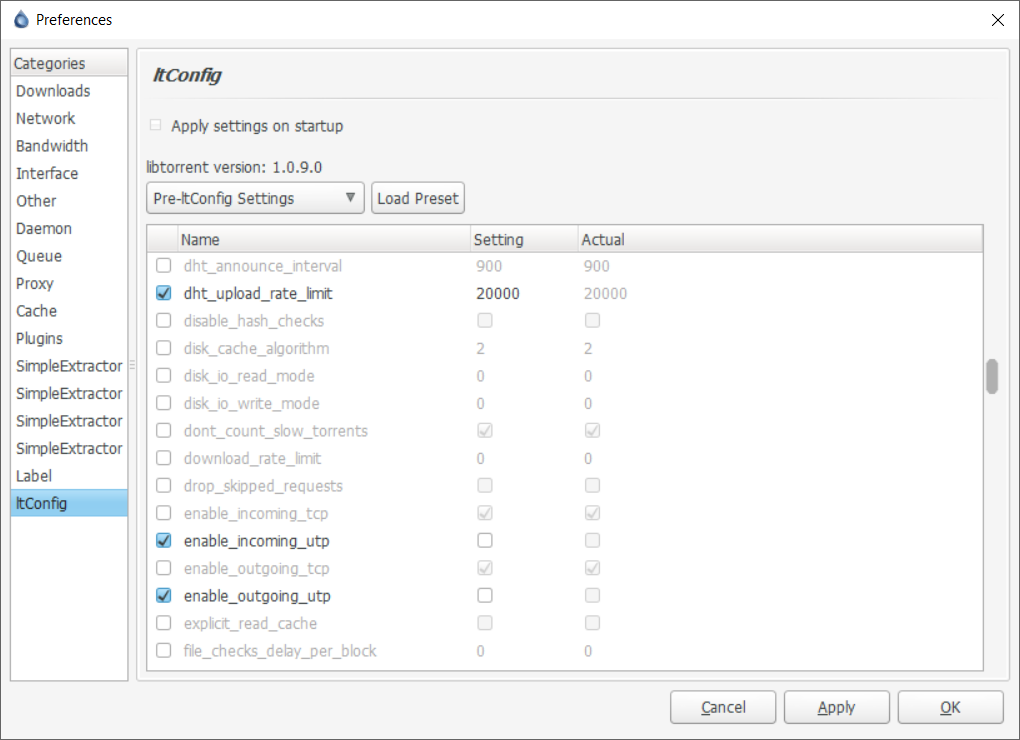Open the Network preferences section
This screenshot has height=740, width=1020.
[45, 118]
